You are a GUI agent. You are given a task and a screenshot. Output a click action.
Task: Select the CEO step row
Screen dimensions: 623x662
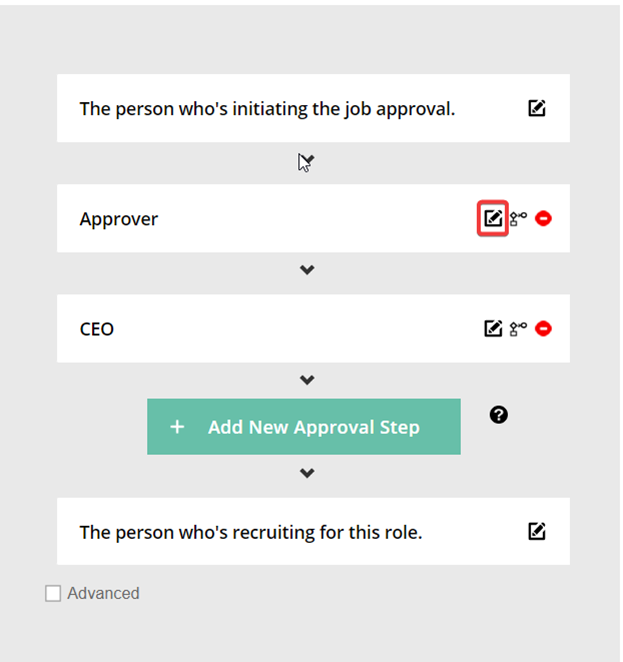313,328
